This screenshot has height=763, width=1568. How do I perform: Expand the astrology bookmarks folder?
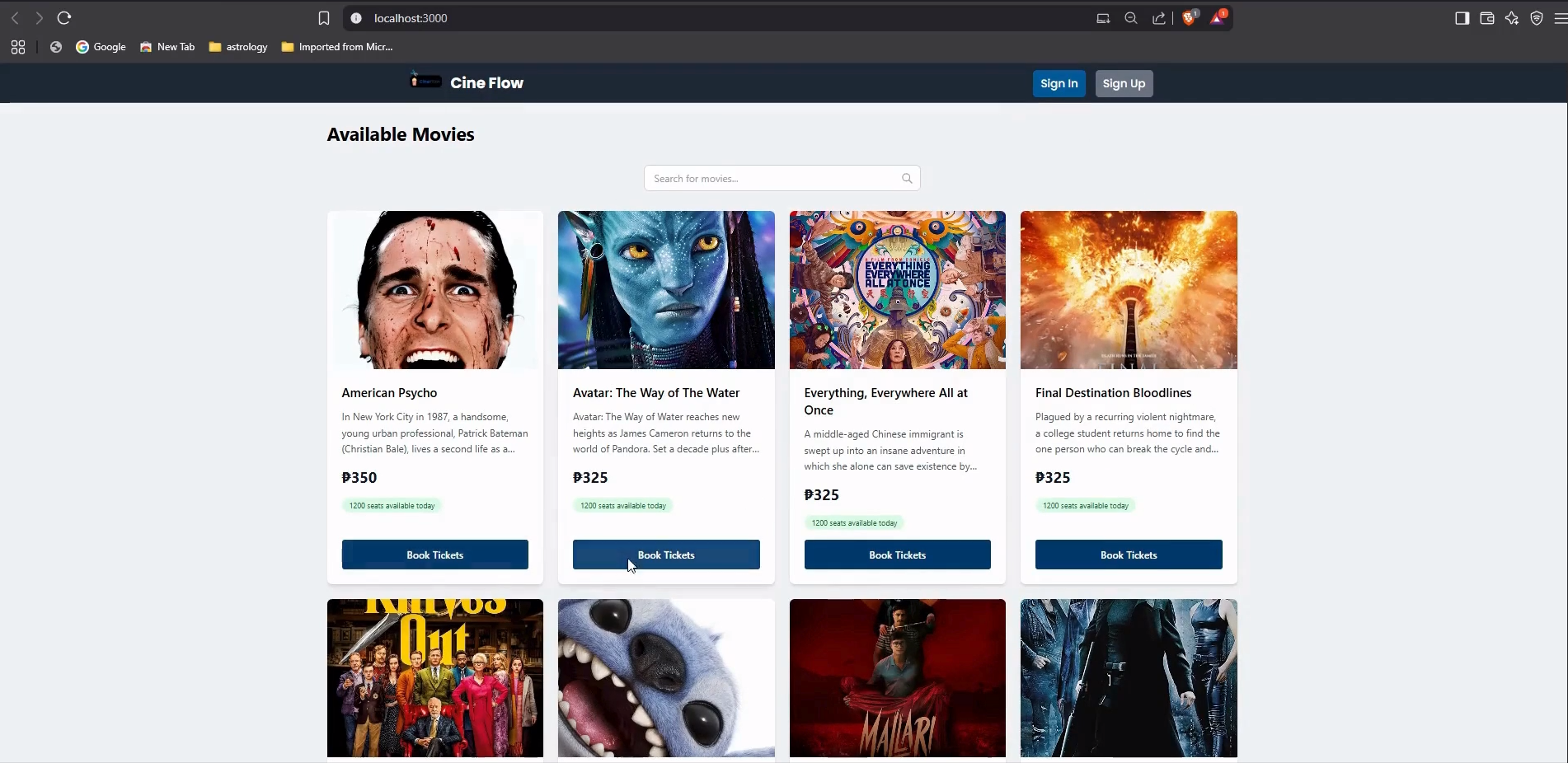[237, 47]
